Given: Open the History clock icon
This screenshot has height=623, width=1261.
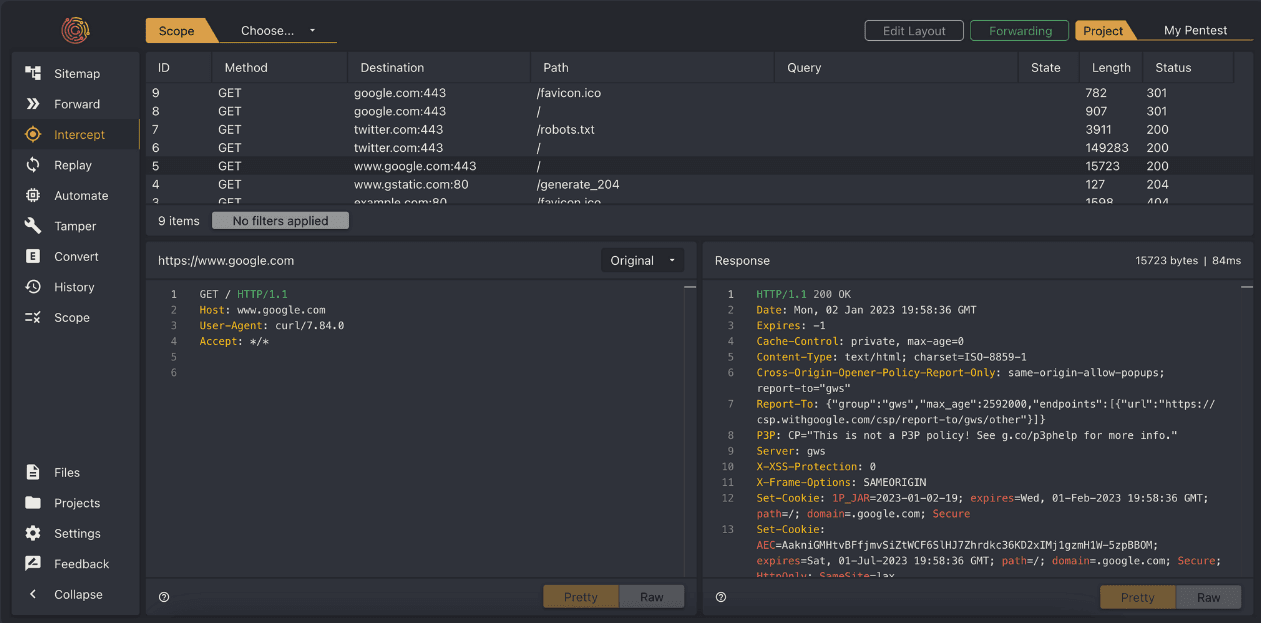Looking at the screenshot, I should click(x=33, y=287).
